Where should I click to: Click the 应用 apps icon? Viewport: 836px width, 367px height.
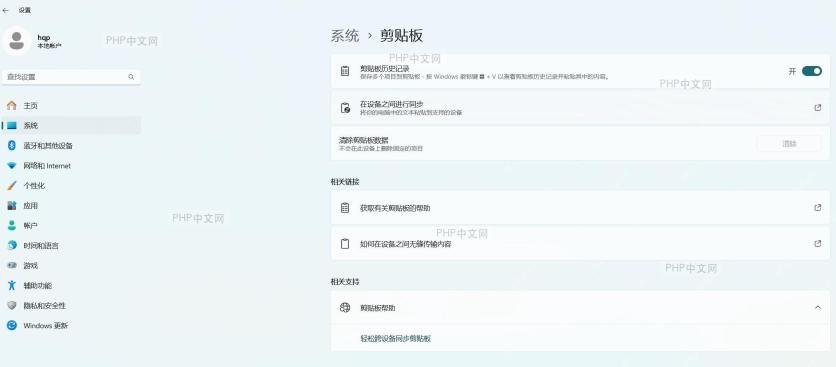12,205
